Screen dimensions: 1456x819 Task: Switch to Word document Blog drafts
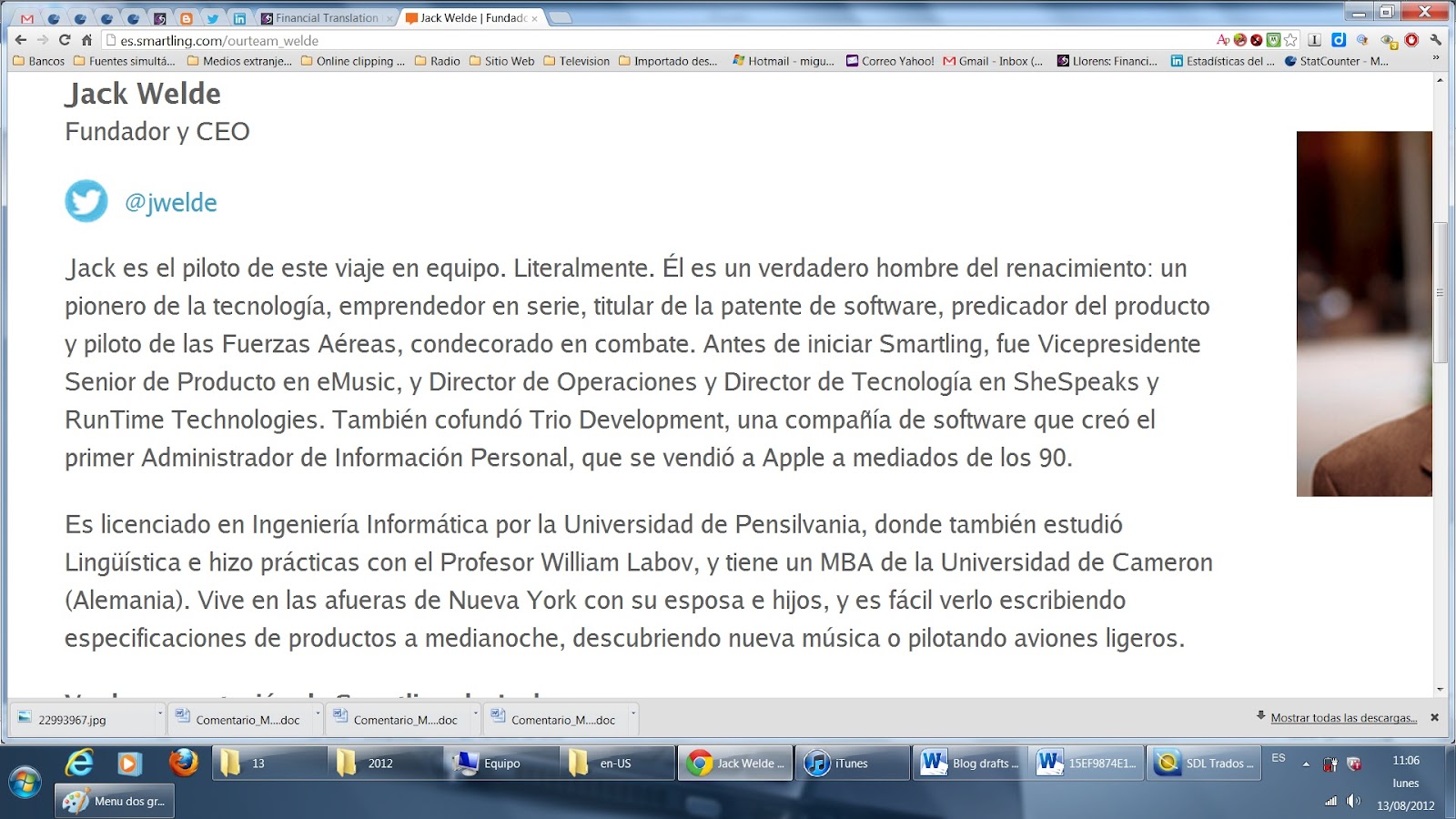[x=970, y=763]
